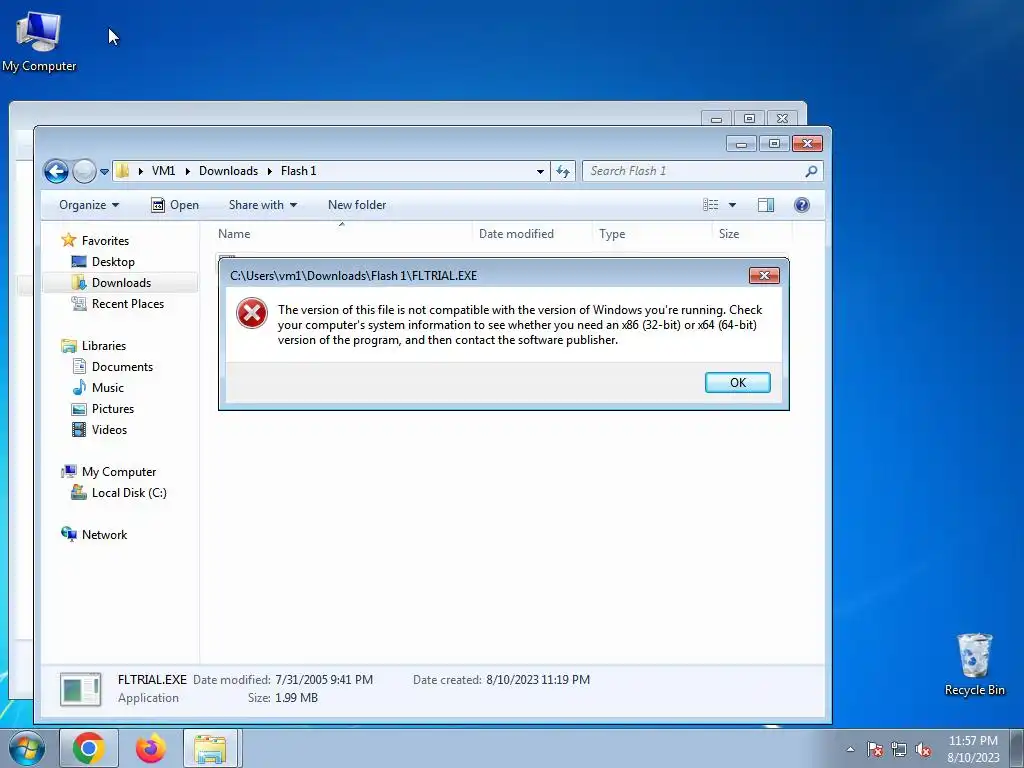Expand the arrow after Downloads breadcrumb

coord(269,171)
